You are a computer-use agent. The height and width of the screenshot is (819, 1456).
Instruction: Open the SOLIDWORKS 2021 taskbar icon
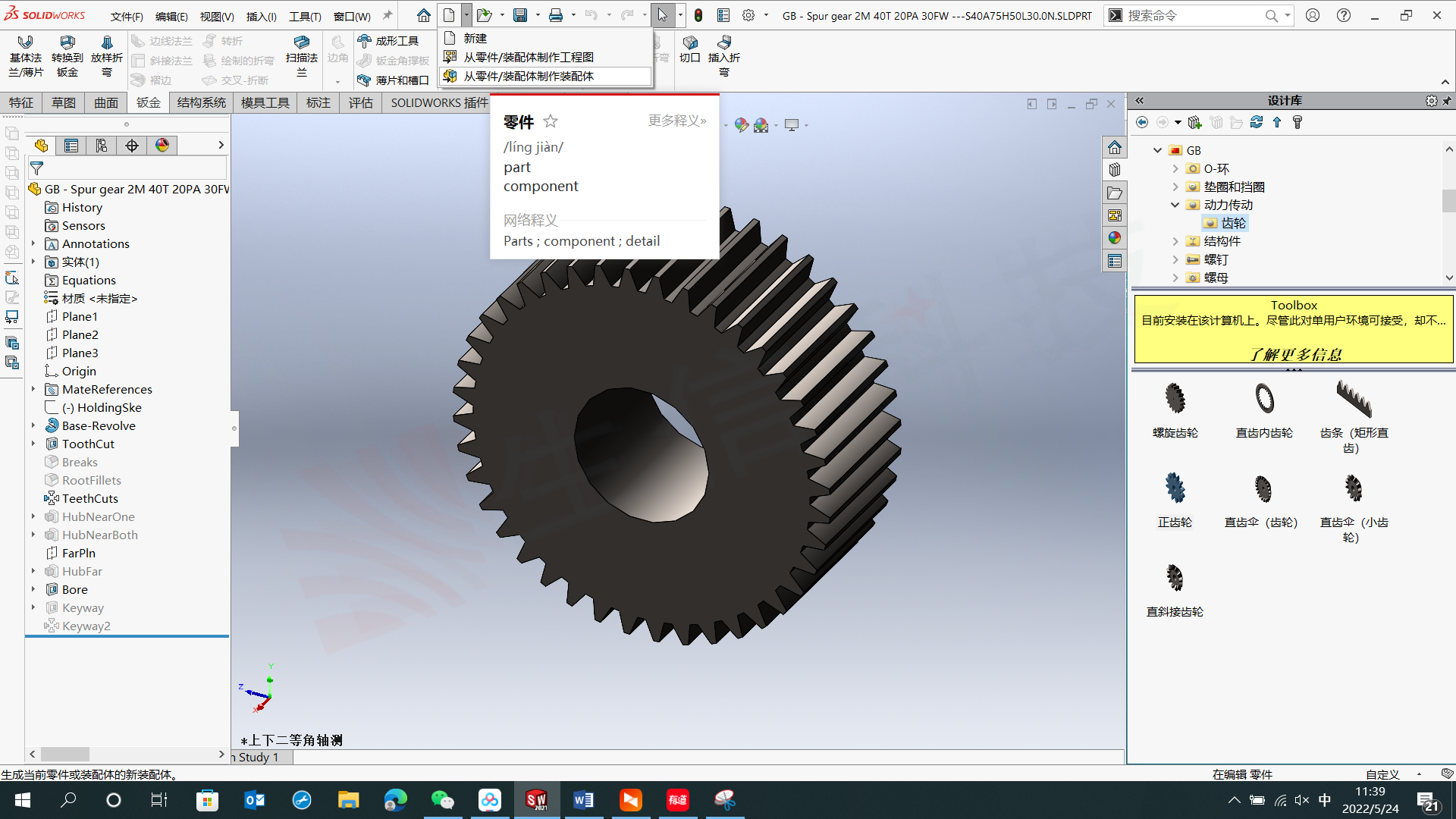pos(537,800)
